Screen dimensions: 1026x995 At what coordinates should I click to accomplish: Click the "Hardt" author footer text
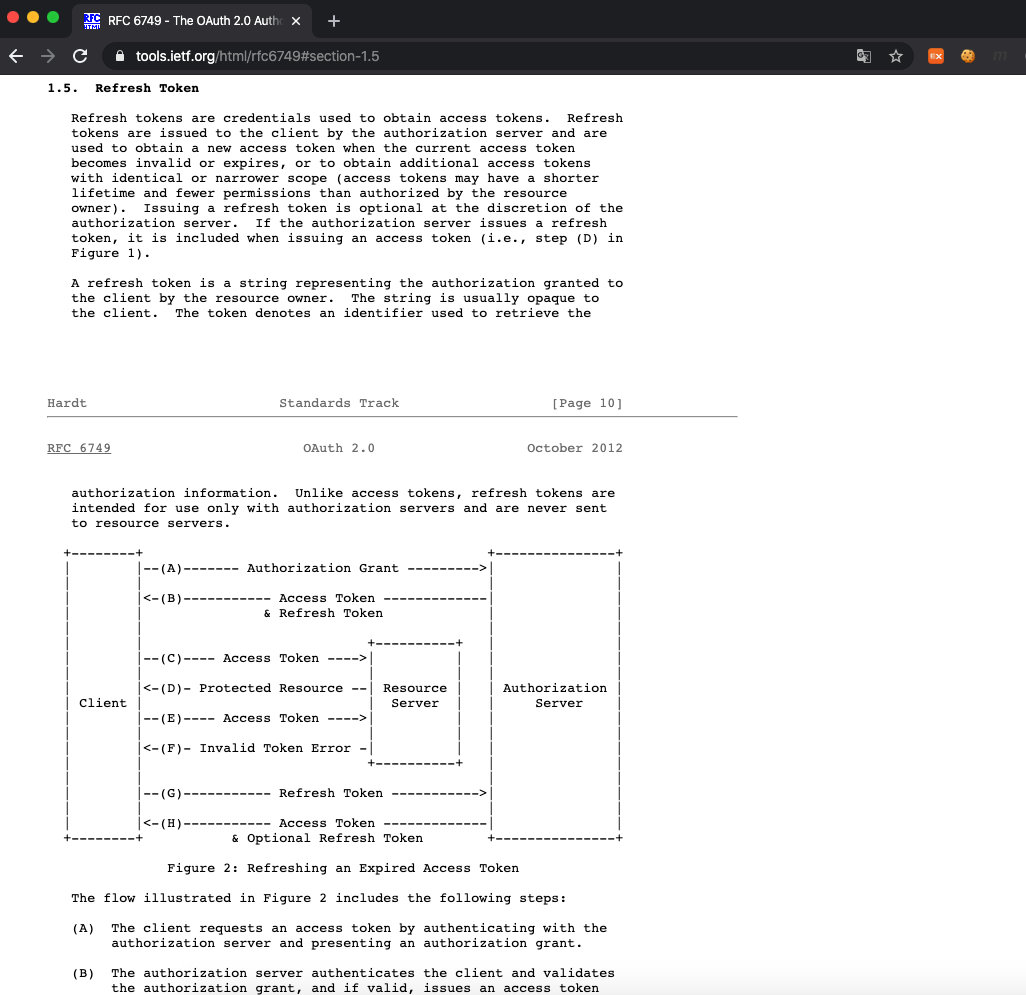(x=67, y=403)
